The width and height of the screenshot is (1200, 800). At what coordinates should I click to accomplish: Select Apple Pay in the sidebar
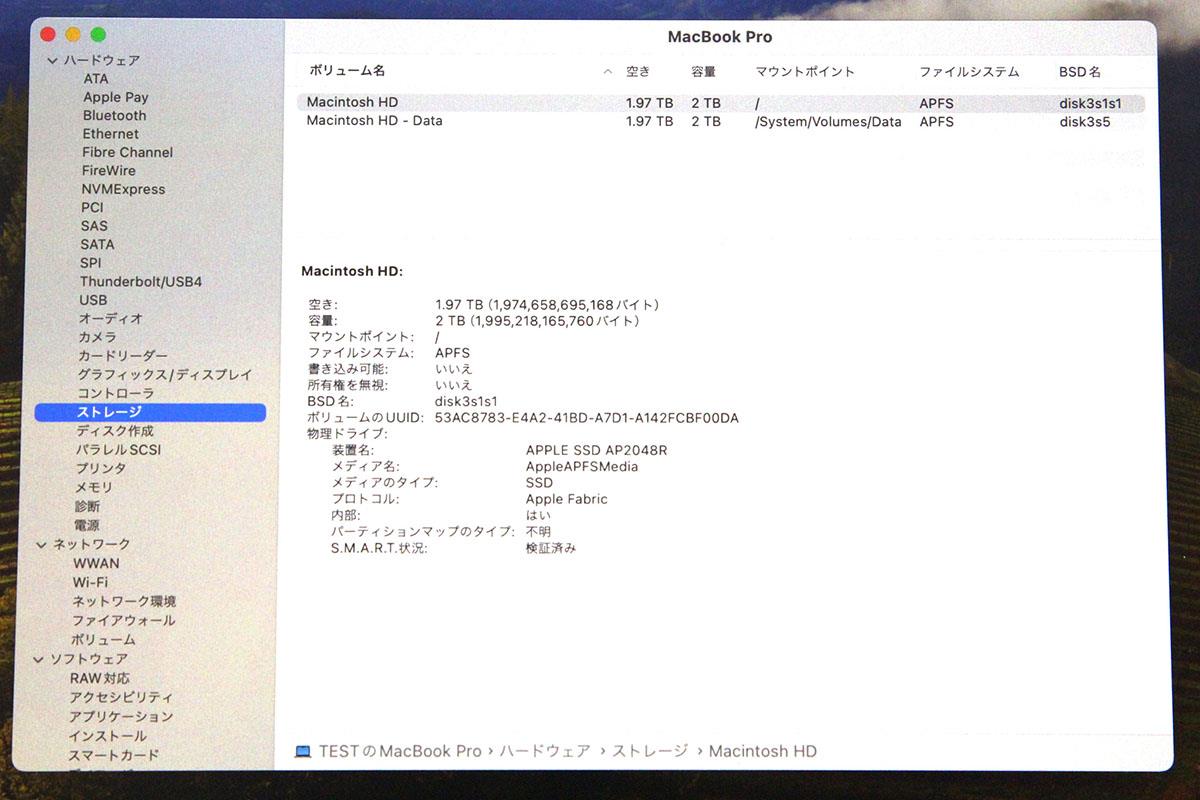115,97
